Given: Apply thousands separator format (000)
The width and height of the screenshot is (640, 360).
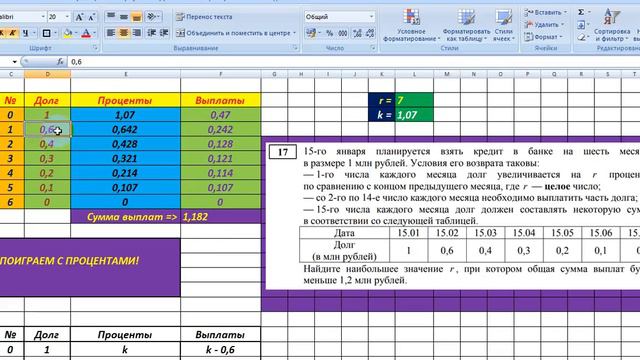Looking at the screenshot, I should pyautogui.click(x=343, y=33).
